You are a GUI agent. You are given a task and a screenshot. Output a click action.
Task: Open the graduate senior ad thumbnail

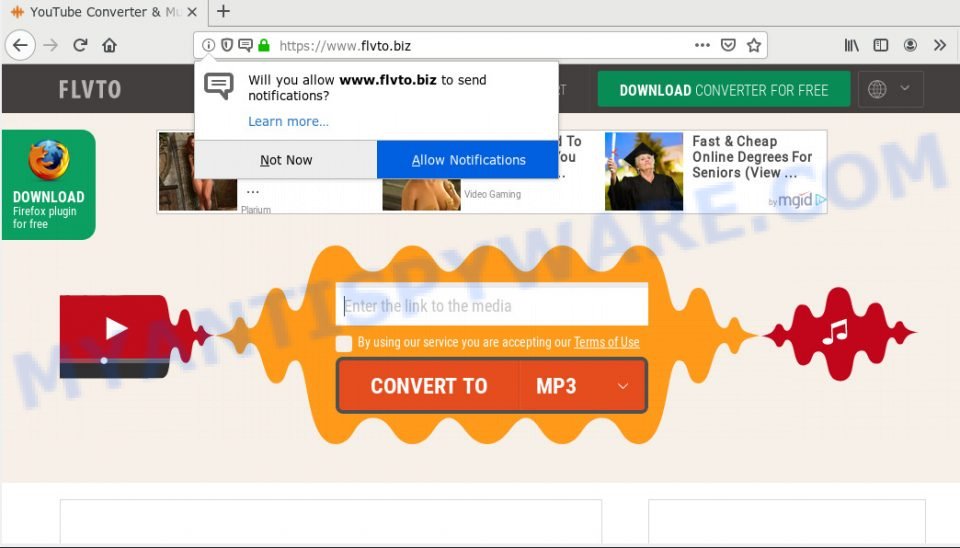[644, 171]
